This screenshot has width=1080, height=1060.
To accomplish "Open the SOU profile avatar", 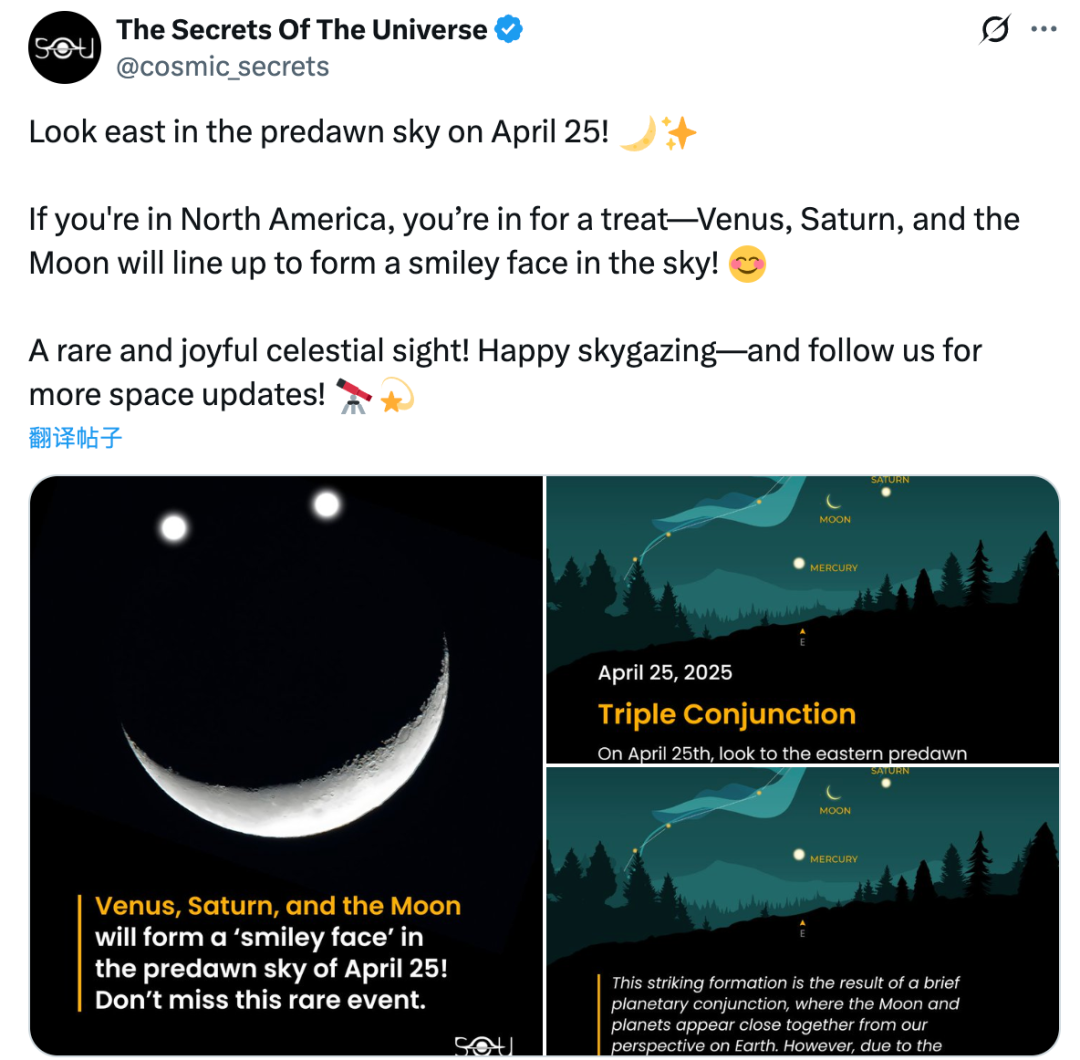I will tap(65, 48).
